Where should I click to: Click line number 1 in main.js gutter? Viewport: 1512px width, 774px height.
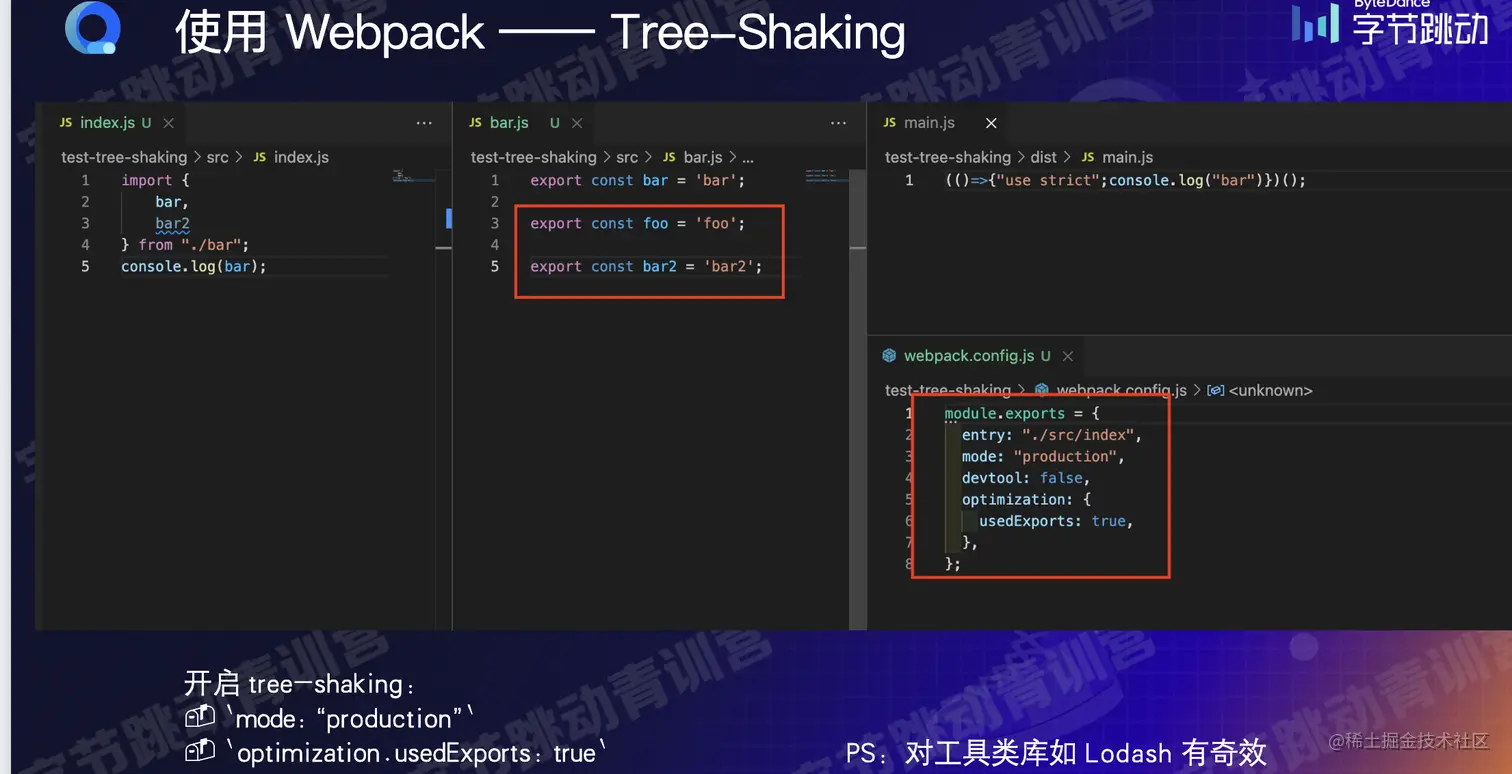click(909, 180)
